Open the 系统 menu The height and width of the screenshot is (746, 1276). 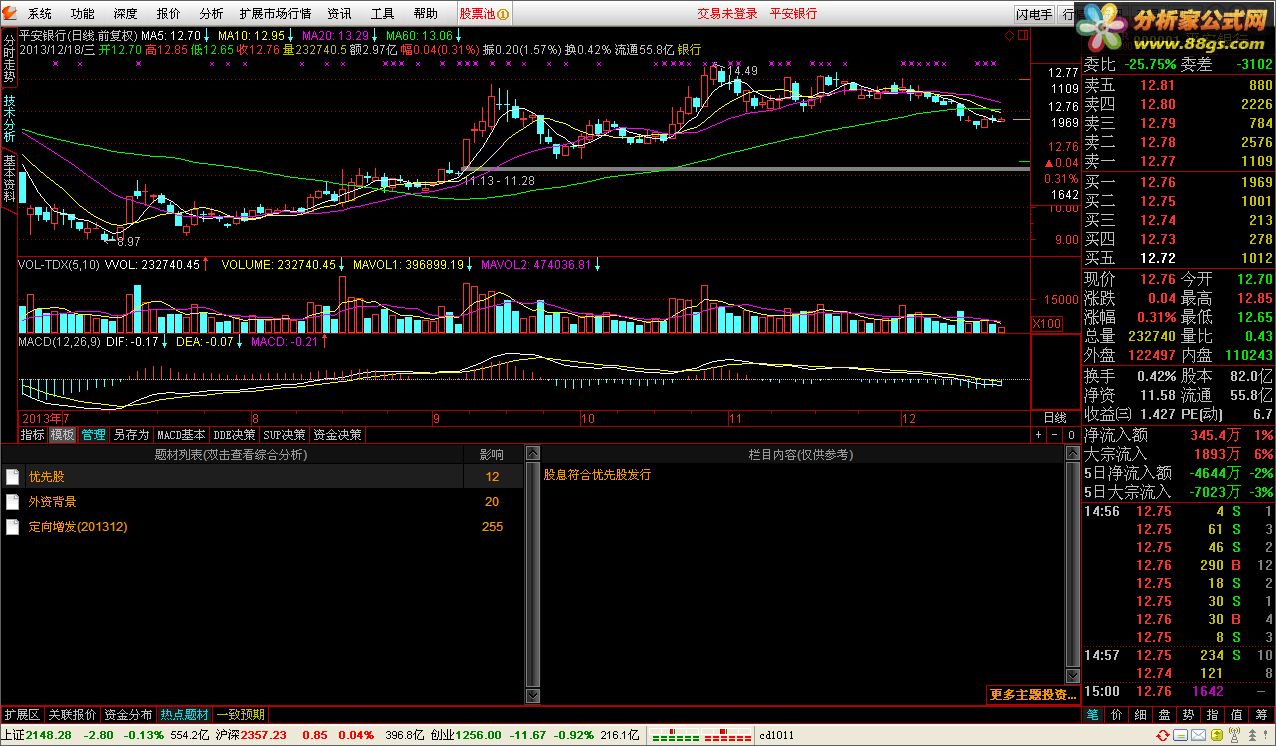[x=40, y=14]
